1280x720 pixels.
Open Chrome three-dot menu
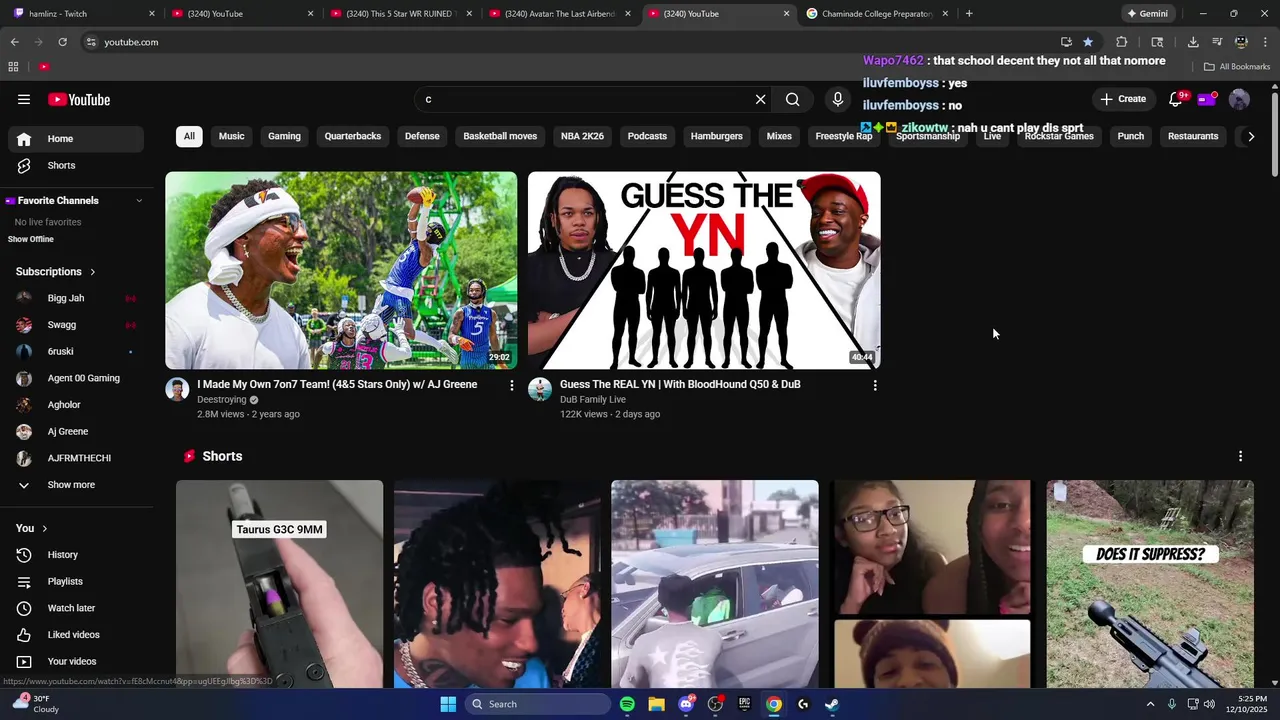(x=1266, y=42)
